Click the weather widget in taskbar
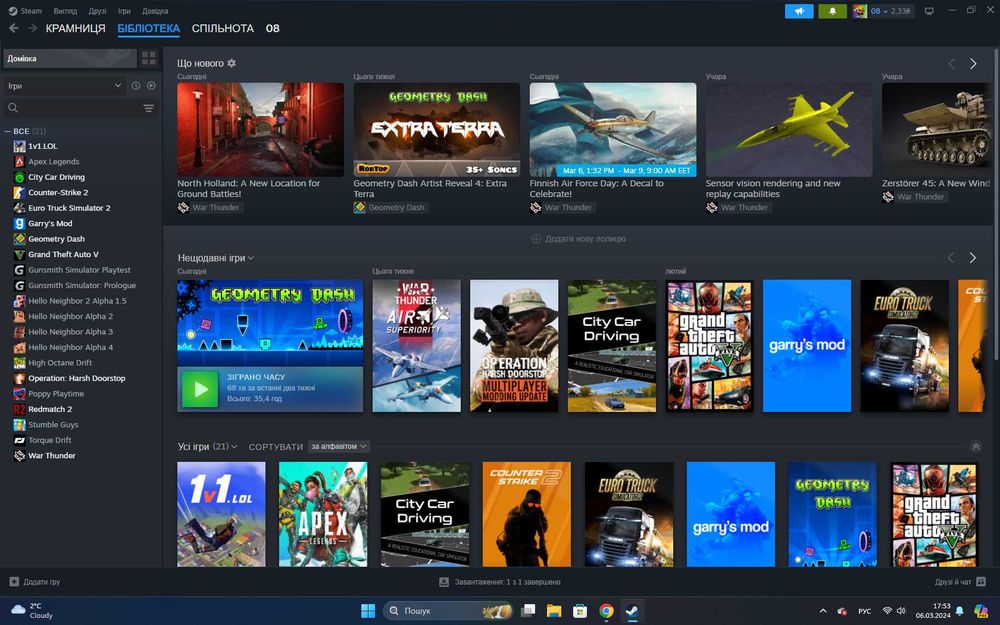Viewport: 1000px width, 625px height. (32, 610)
